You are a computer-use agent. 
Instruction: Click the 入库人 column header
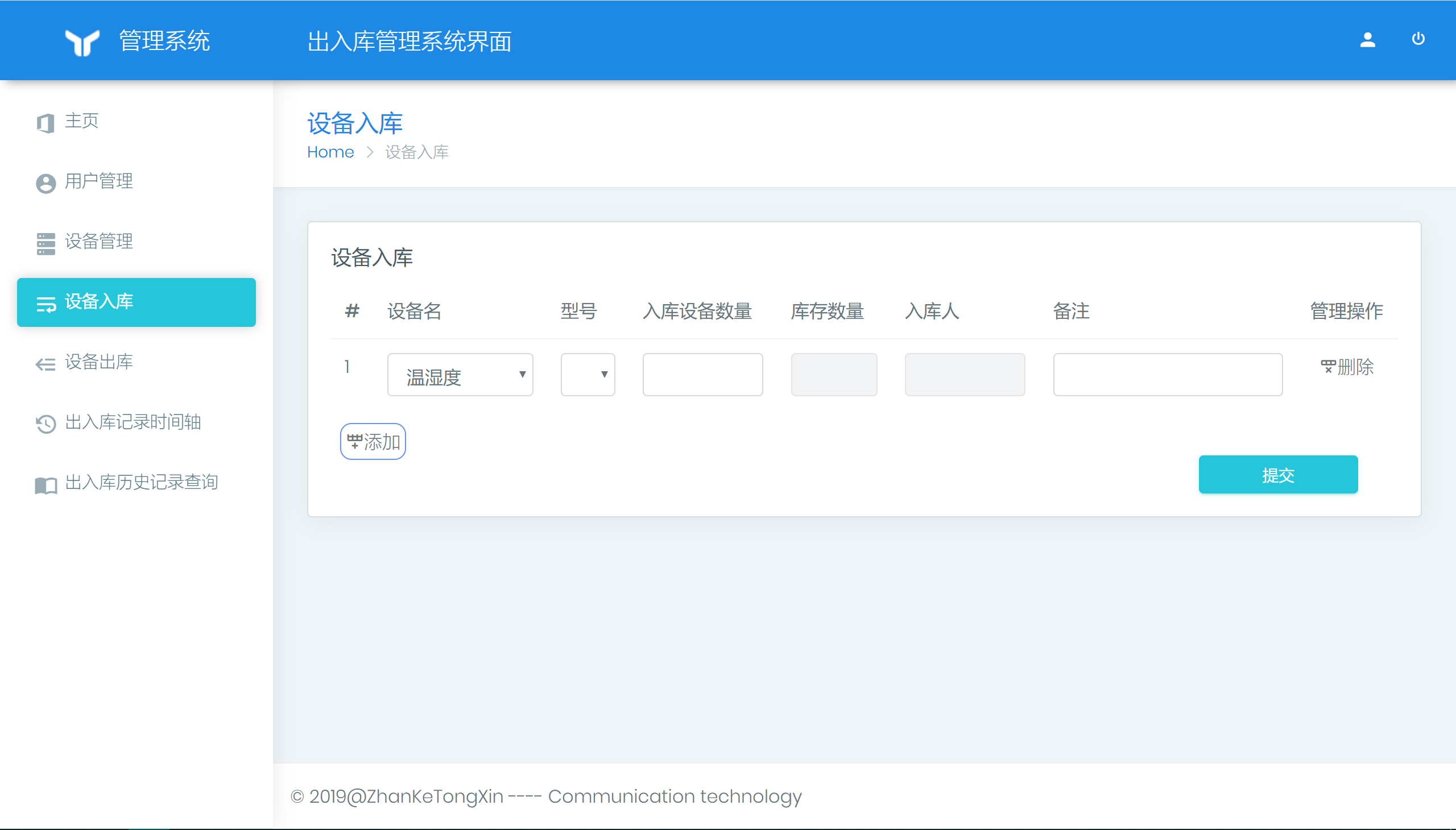(932, 312)
